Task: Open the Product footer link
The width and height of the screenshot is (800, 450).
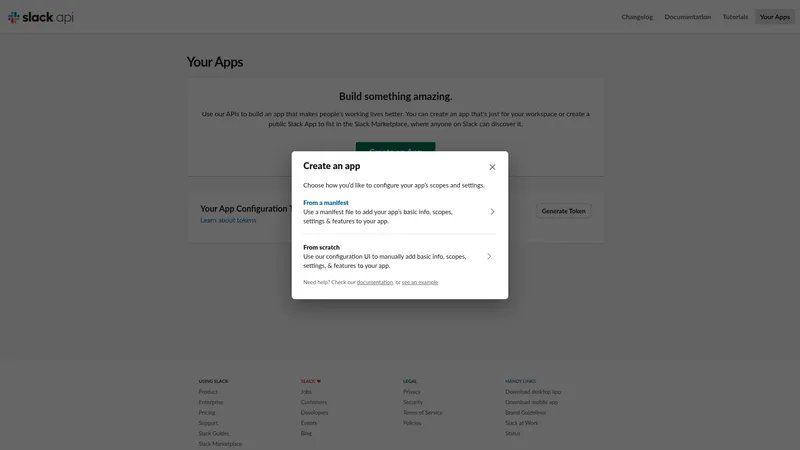Action: 208,392
